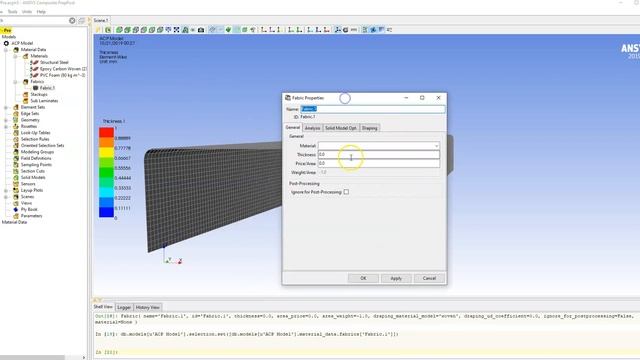Click the yellow legend color swatch
The image size is (640, 360).
pyautogui.click(x=106, y=152)
